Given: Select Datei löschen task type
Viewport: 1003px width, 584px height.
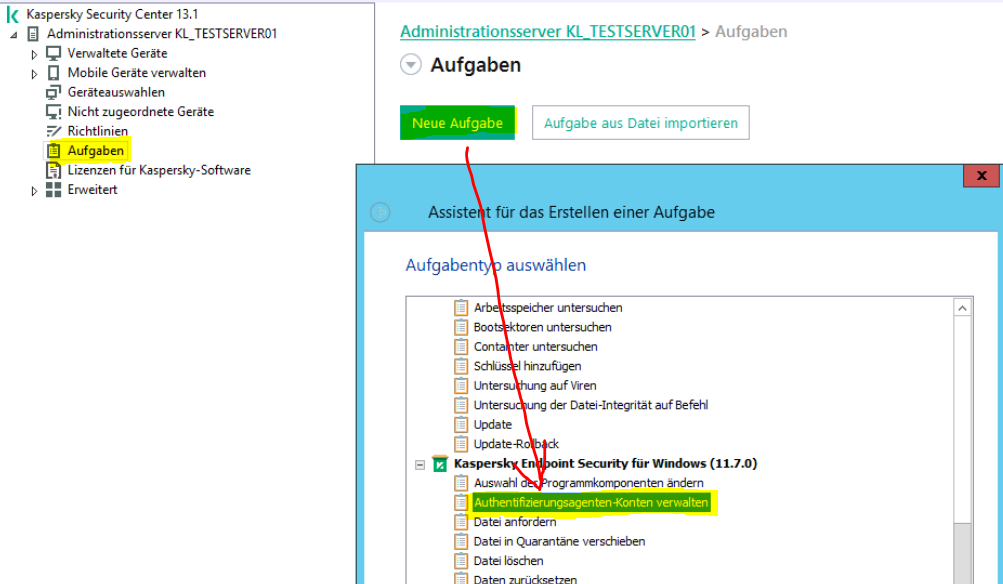Looking at the screenshot, I should click(x=509, y=561).
